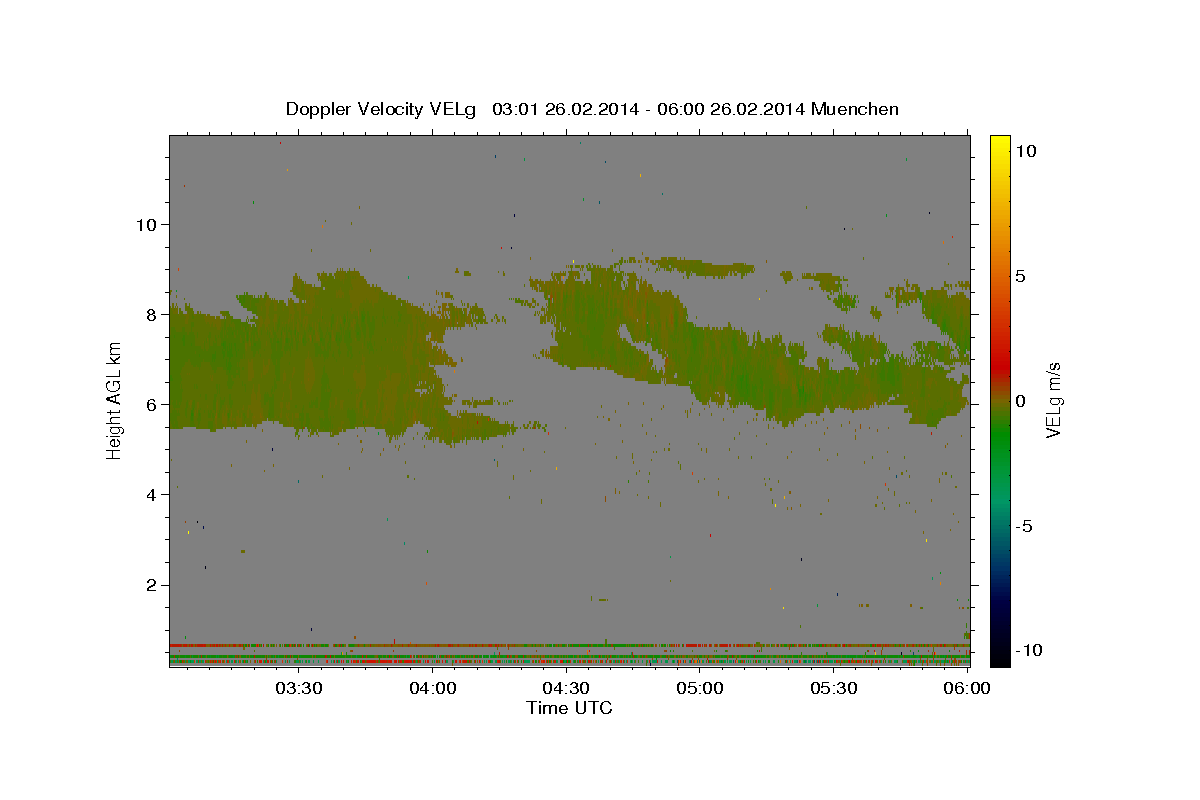
Task: Click the 03:30 time tick label
Action: tap(299, 688)
